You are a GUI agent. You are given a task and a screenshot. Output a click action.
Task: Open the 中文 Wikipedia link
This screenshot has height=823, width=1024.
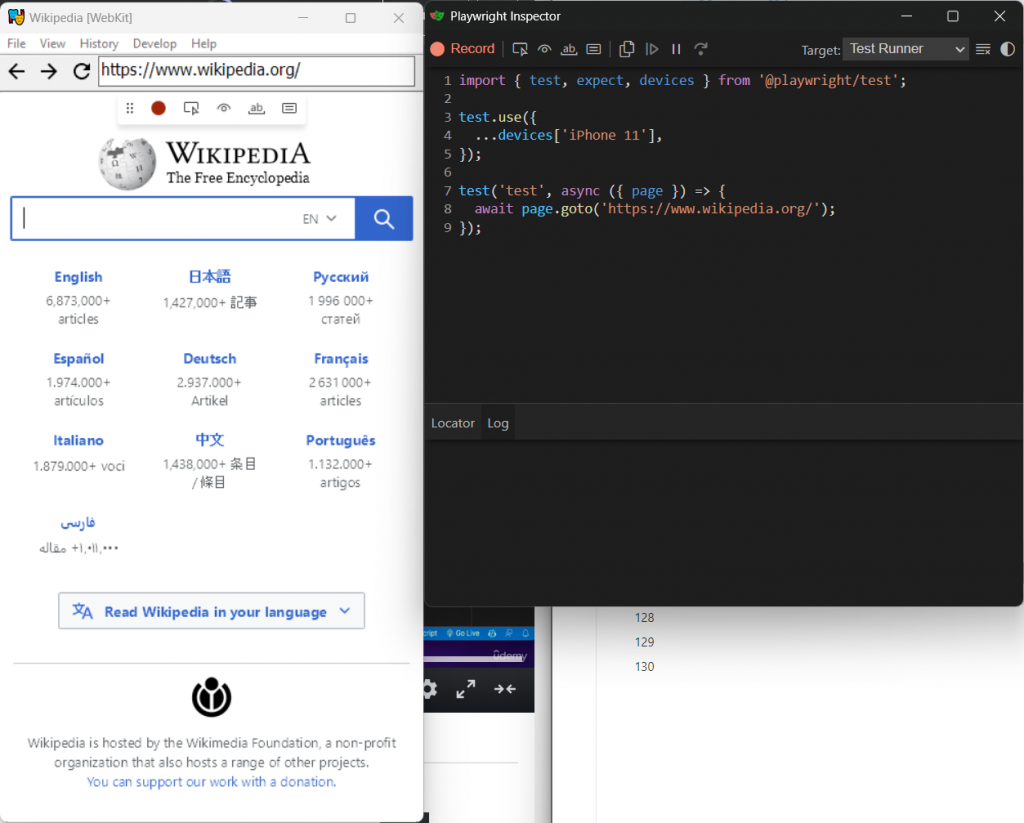point(210,440)
